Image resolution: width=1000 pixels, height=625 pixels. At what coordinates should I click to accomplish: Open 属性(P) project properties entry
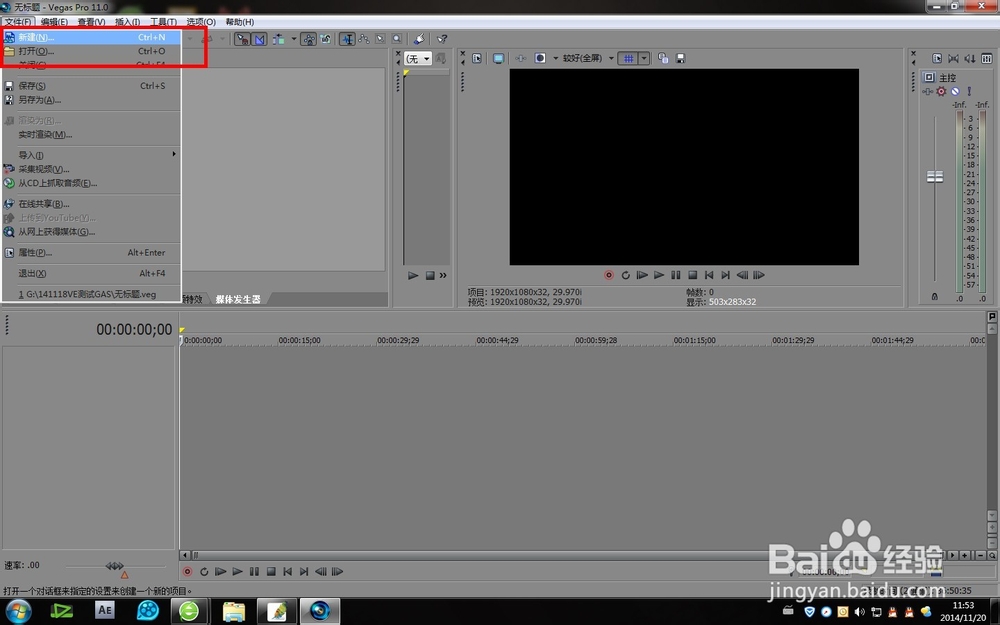(91, 253)
